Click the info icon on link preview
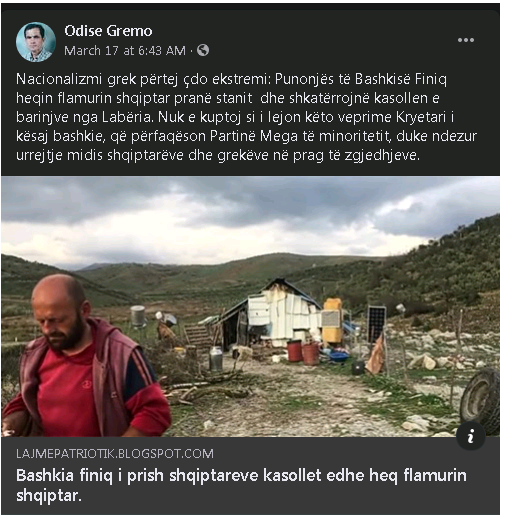The image size is (505, 515). coord(470,436)
